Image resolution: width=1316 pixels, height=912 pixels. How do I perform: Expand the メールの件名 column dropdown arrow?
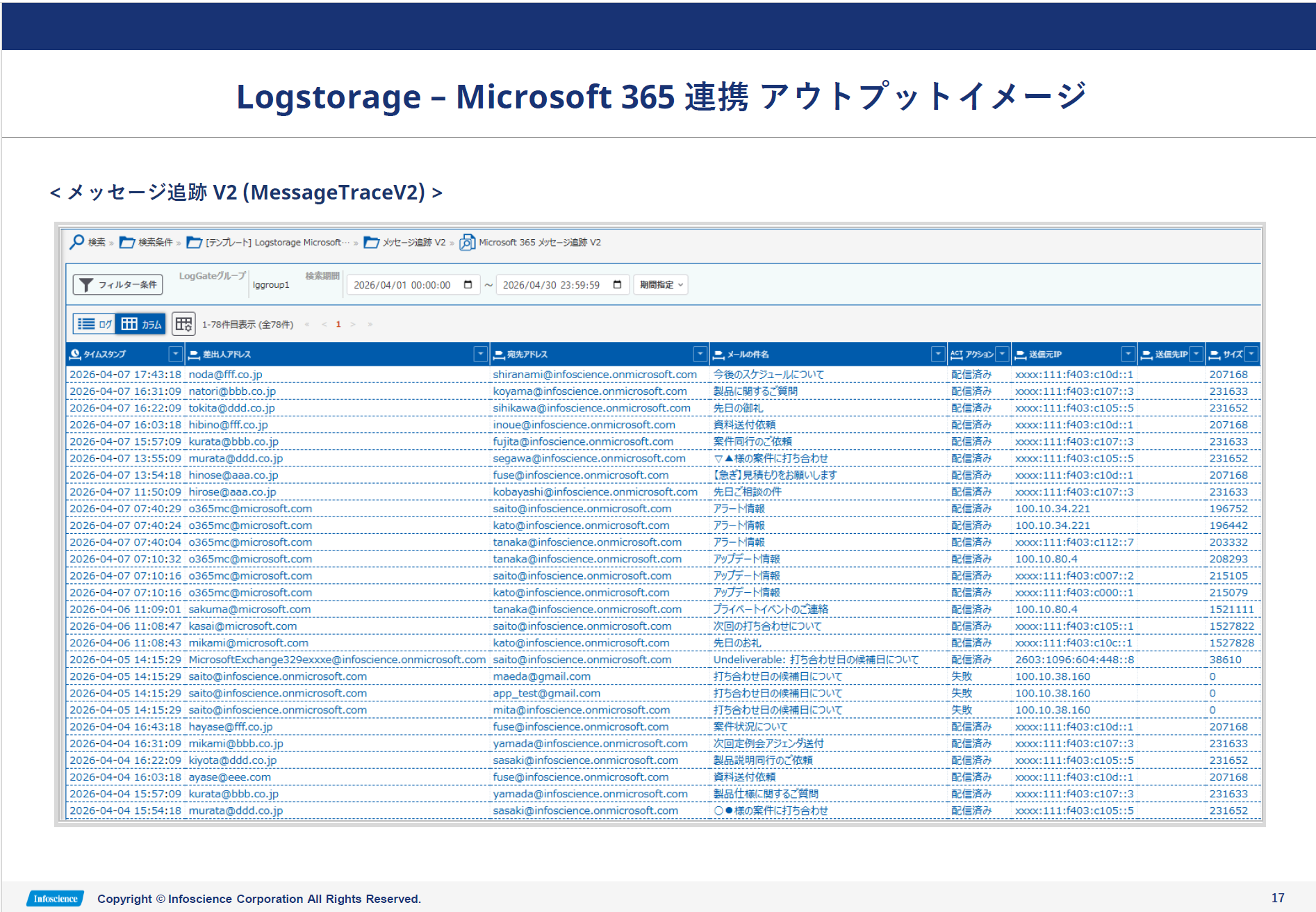point(938,355)
